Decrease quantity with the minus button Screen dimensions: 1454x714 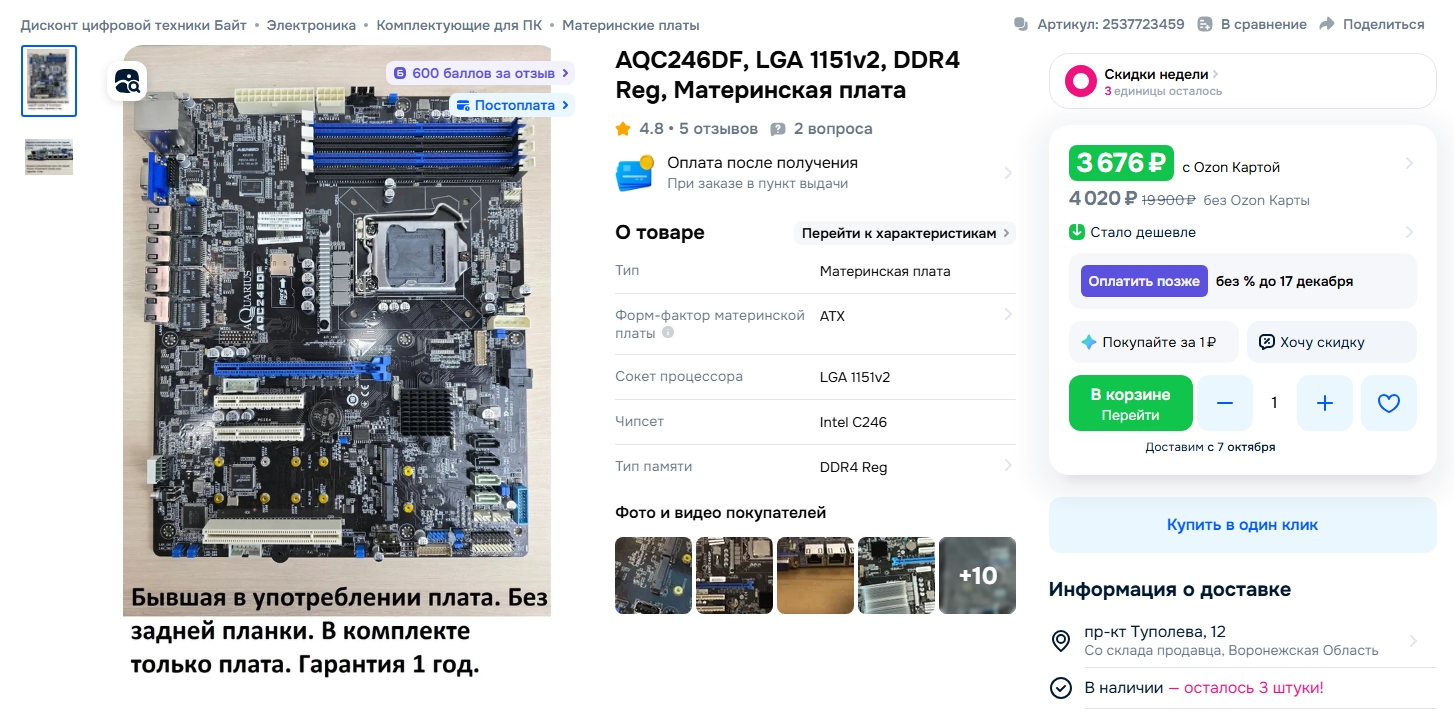[1225, 403]
